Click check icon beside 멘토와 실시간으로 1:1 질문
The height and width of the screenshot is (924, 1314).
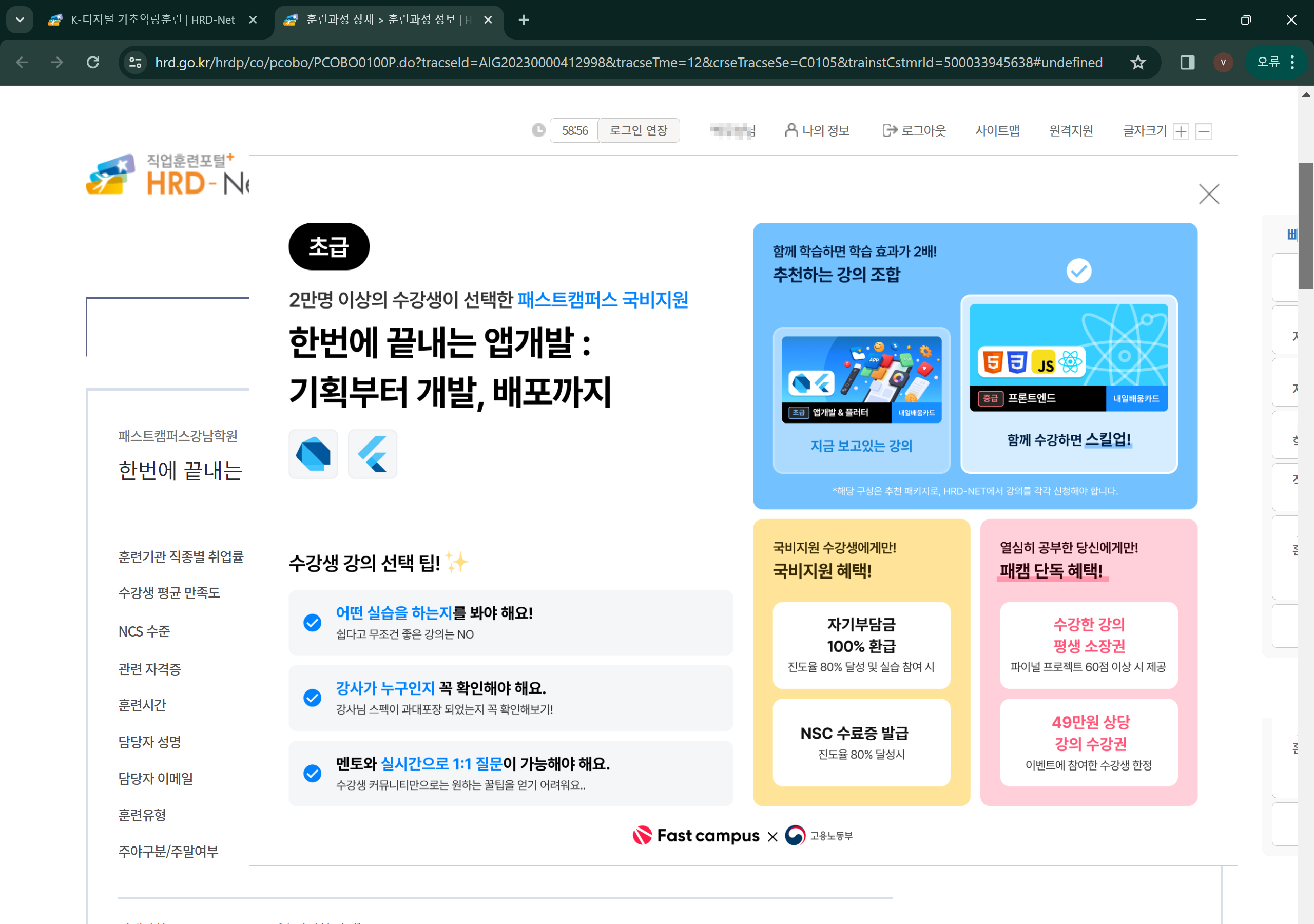coord(313,774)
